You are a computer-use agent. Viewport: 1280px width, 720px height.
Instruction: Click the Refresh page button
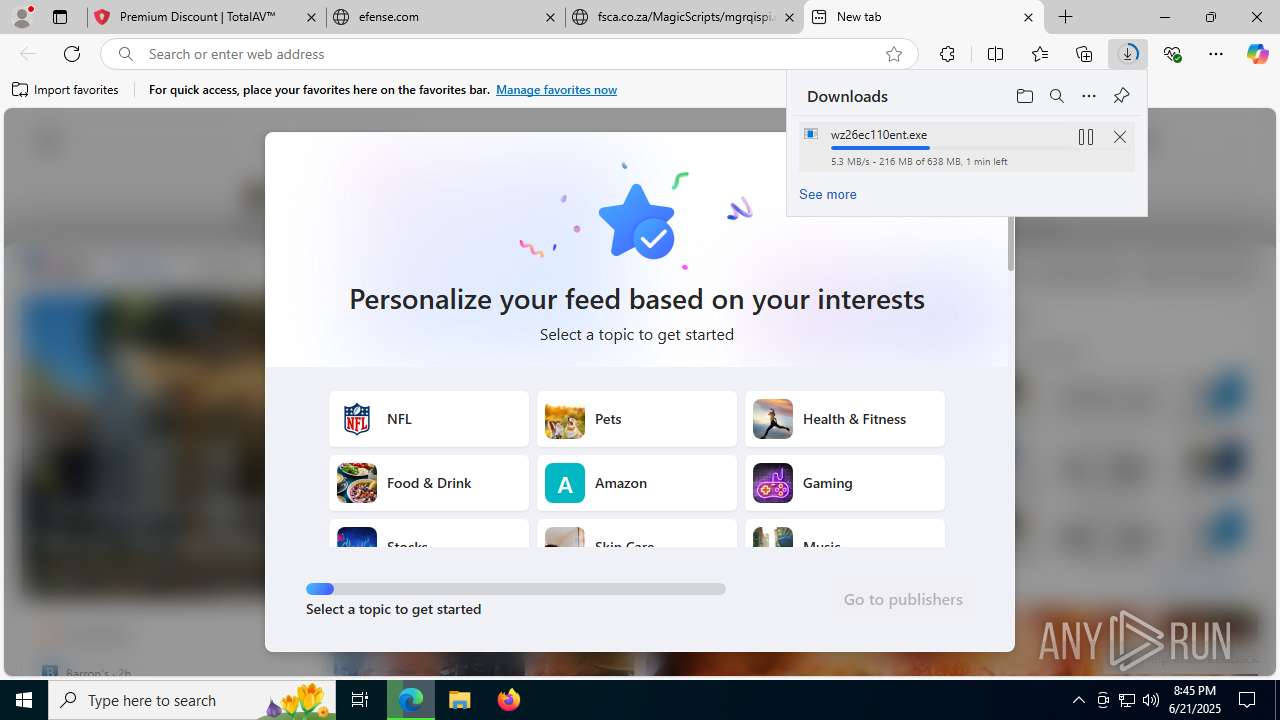click(x=72, y=54)
